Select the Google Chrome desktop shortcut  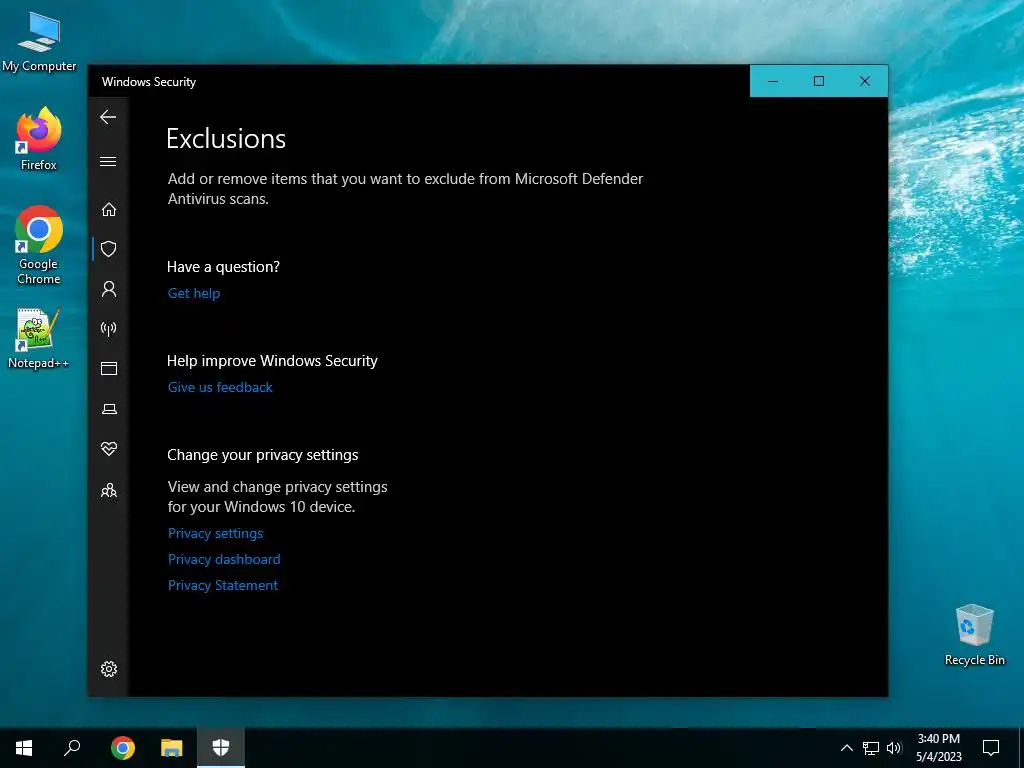click(39, 246)
